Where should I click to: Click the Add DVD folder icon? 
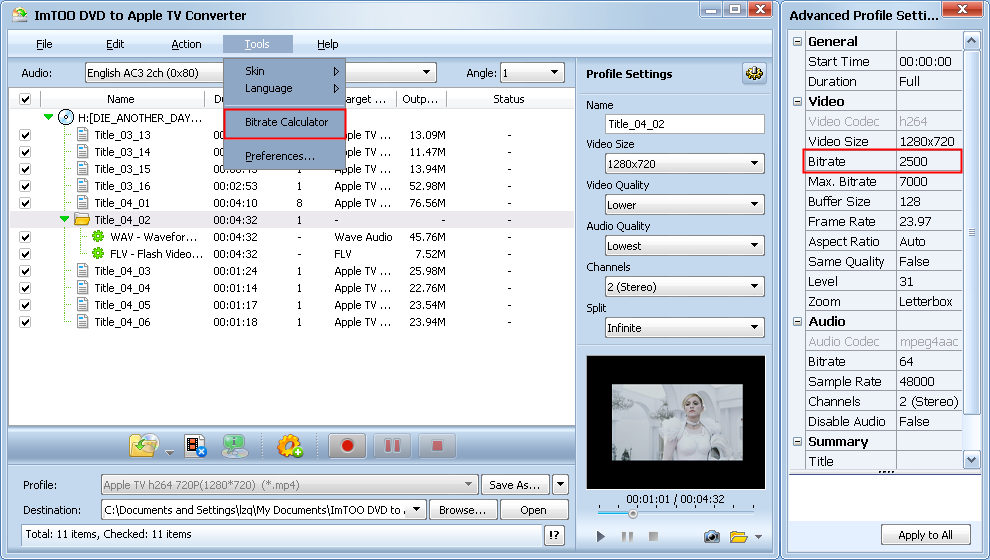(144, 446)
